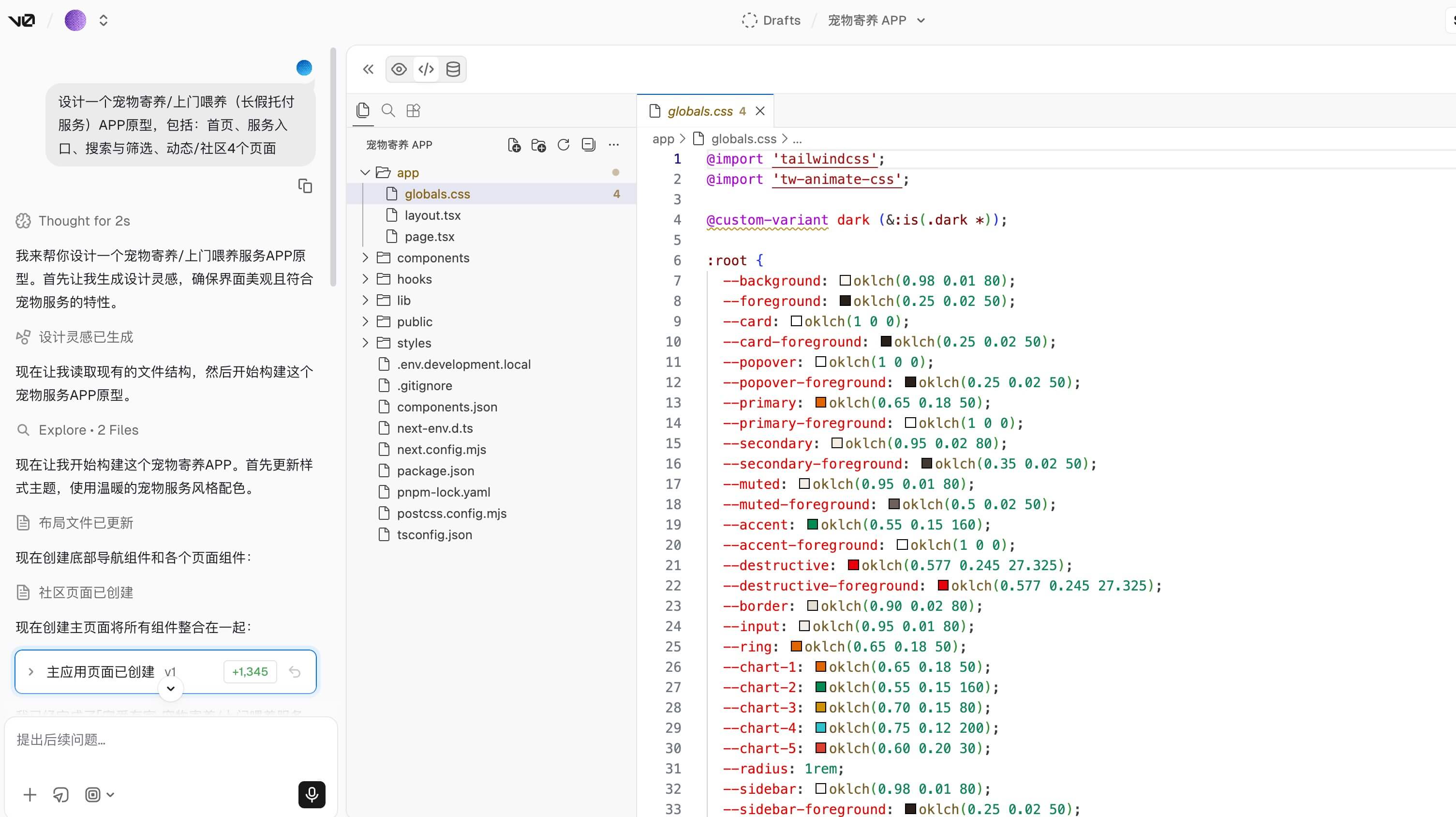This screenshot has width=1456, height=817.
Task: Switch to the code view toggle
Action: 426,69
